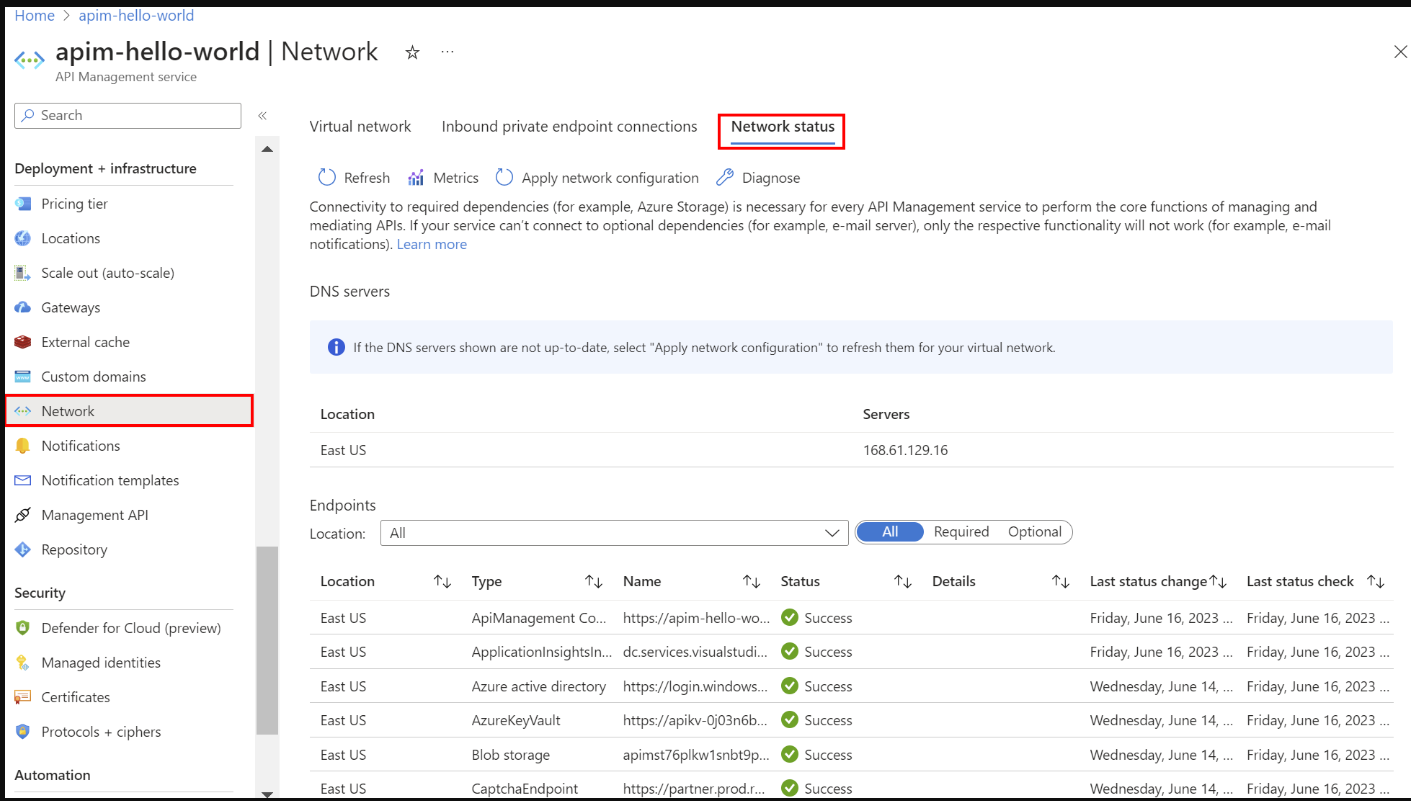
Task: Click the External cache icon
Action: coord(23,342)
